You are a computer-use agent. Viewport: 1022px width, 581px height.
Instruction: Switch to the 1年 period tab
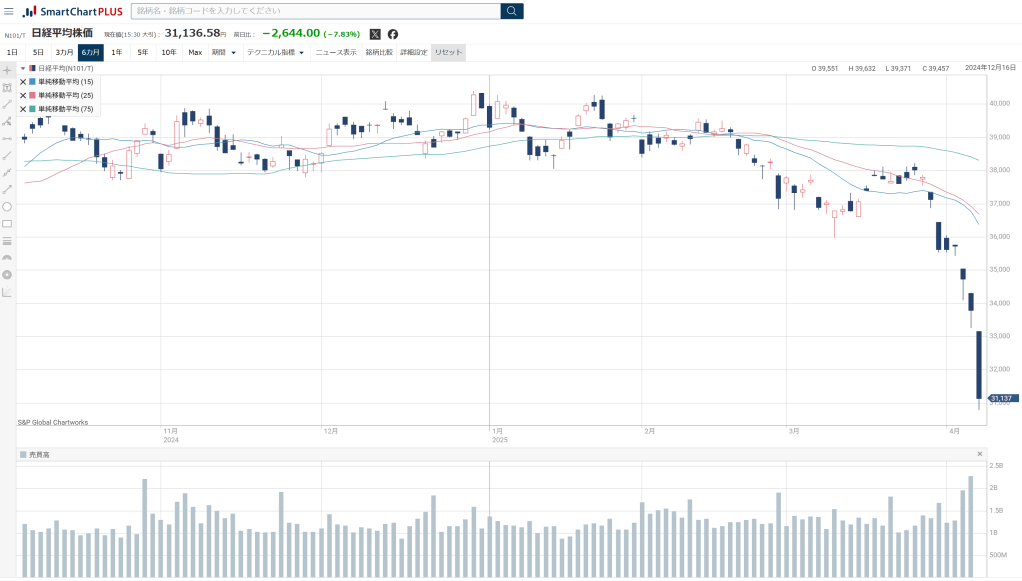(117, 52)
